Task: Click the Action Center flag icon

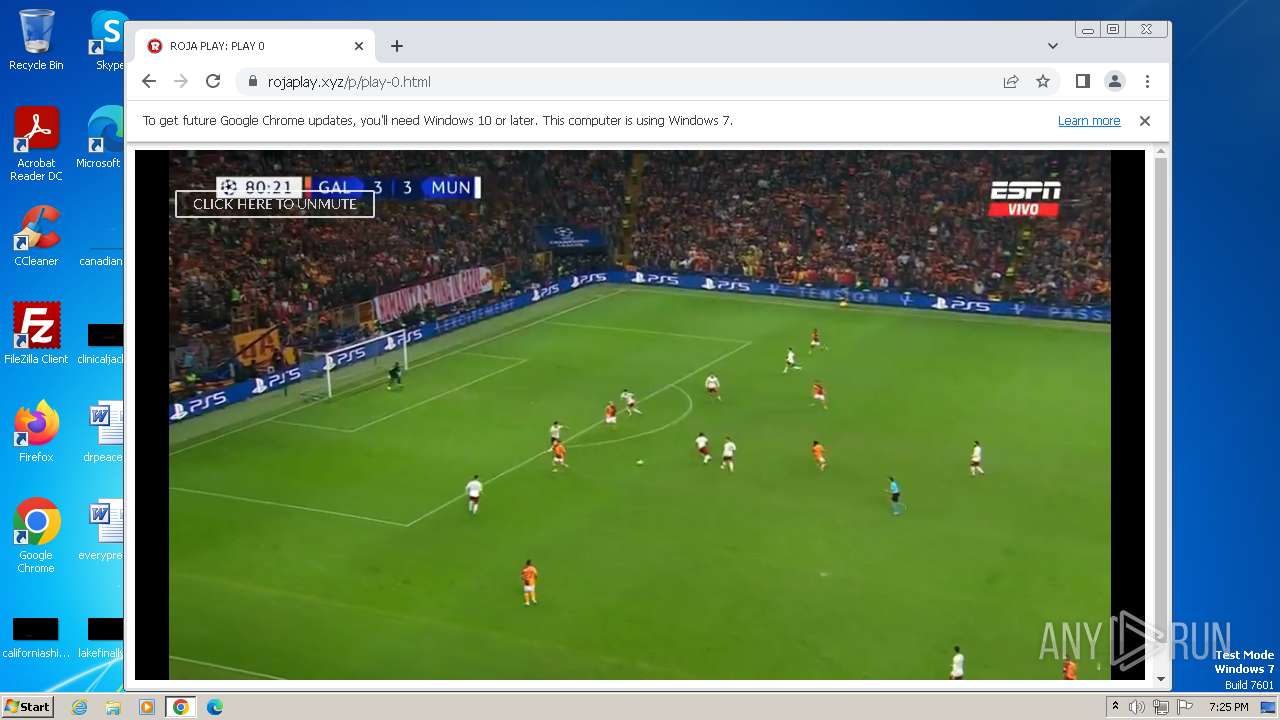Action: coord(1184,707)
